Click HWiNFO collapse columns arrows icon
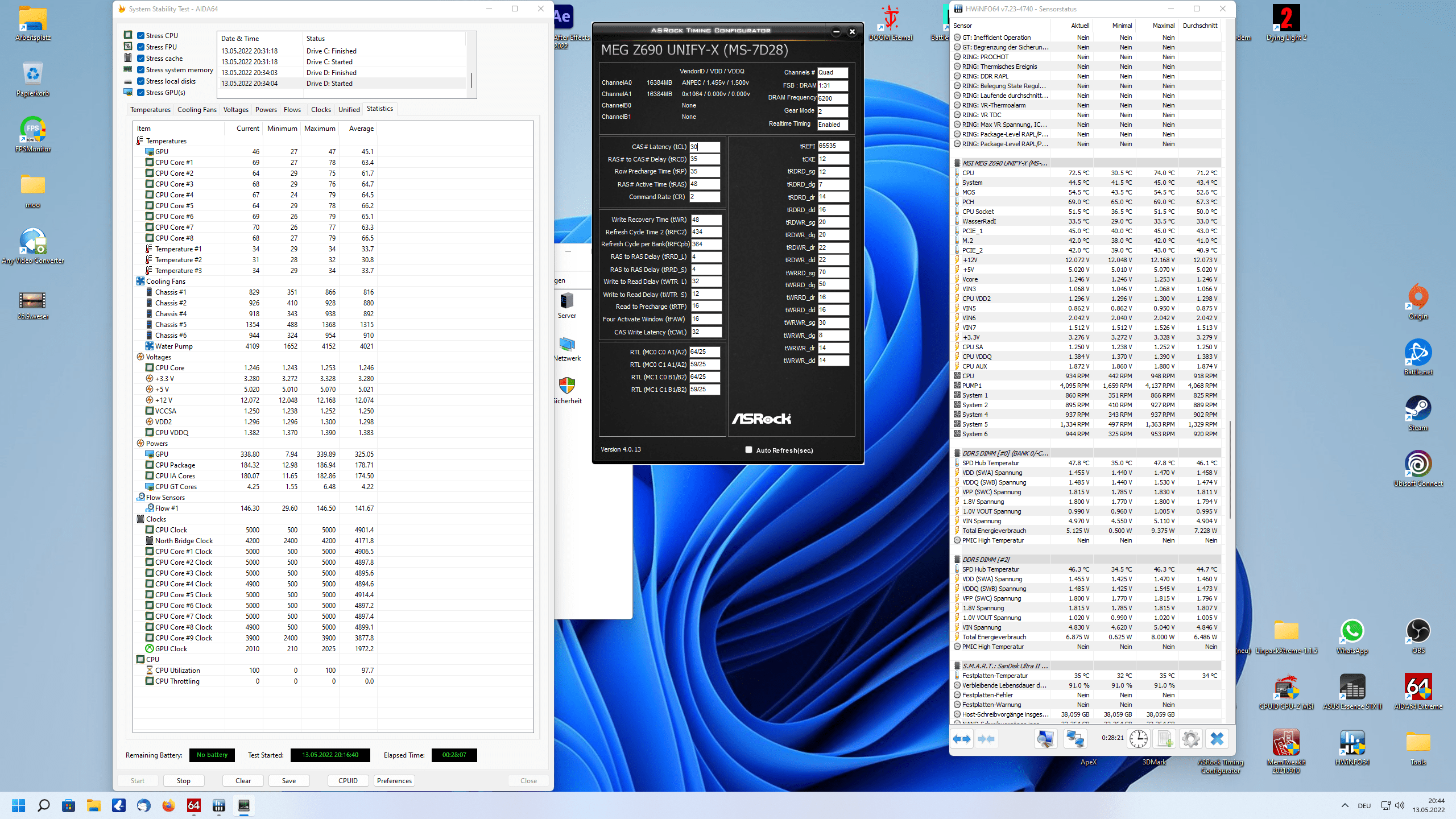This screenshot has width=1456, height=819. pyautogui.click(x=986, y=738)
